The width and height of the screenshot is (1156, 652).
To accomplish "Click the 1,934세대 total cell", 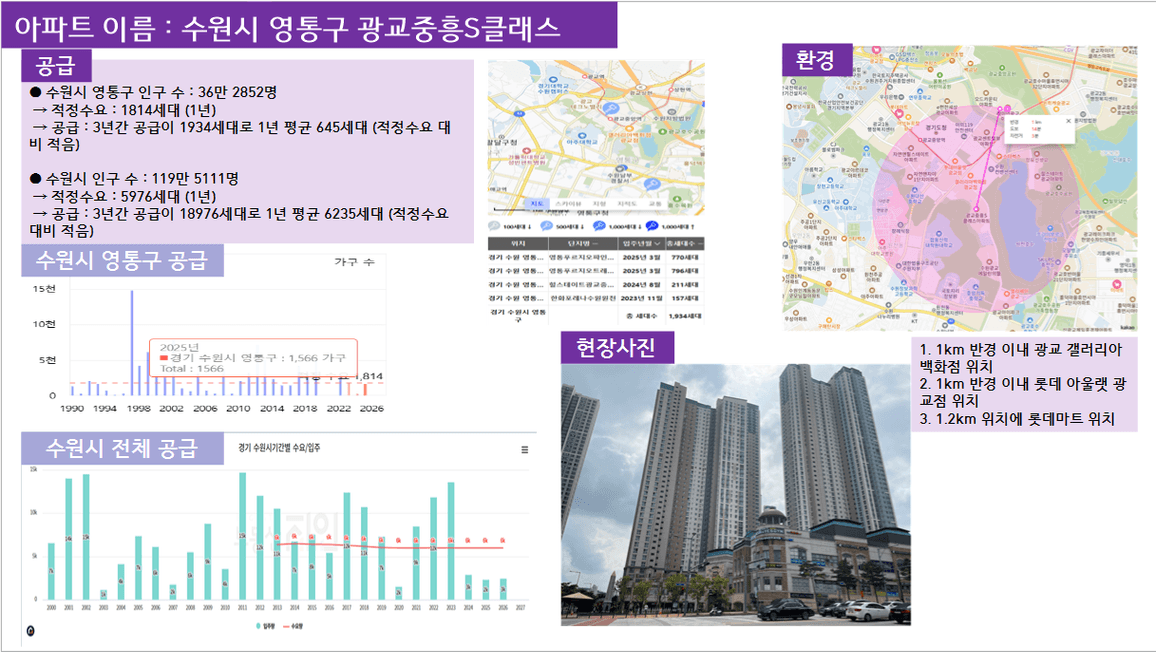I will point(685,316).
